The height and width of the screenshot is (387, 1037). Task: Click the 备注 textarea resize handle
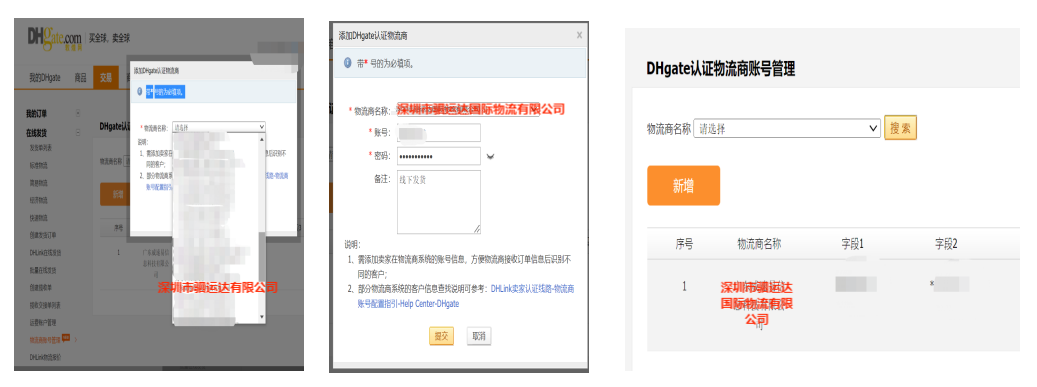477,230
